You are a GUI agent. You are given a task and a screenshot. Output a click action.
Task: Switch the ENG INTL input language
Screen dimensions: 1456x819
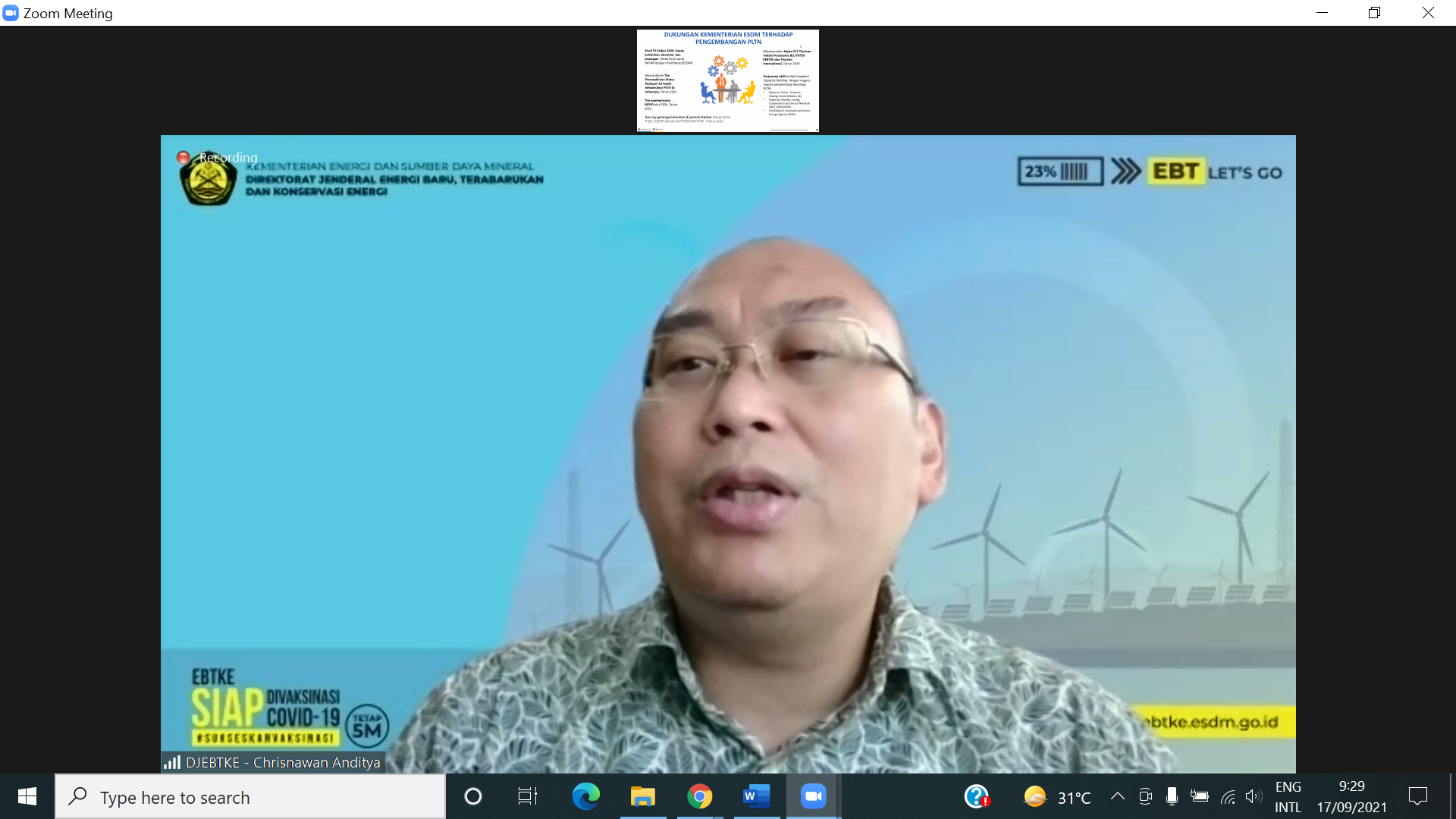(1288, 797)
